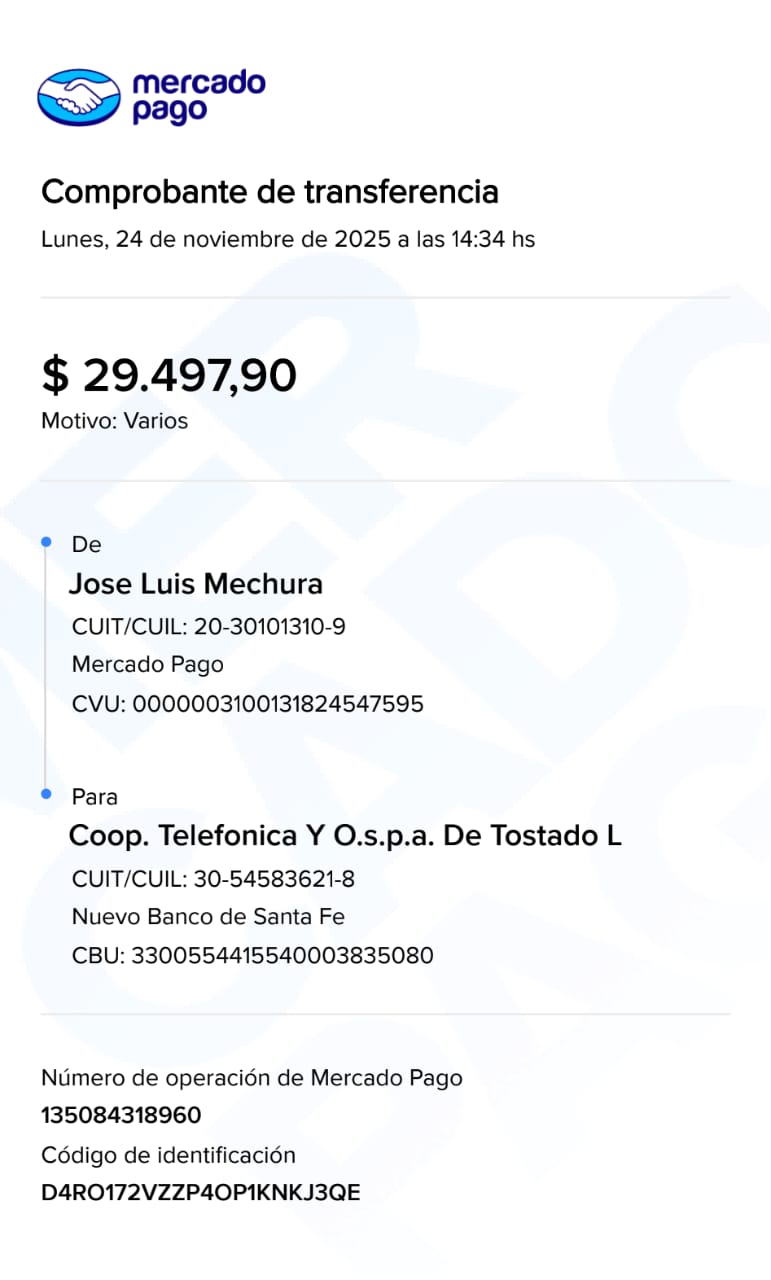Screen dimensions: 771x1280
Task: Click the amount $ 29.497,90
Action: click(168, 375)
